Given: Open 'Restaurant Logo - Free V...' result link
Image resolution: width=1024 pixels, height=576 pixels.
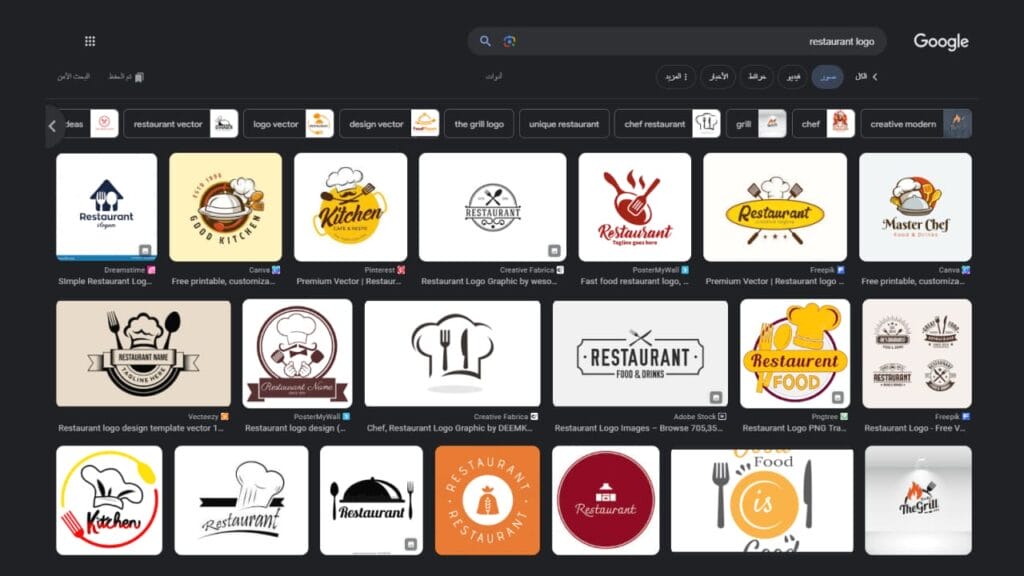Looking at the screenshot, I should (x=915, y=428).
